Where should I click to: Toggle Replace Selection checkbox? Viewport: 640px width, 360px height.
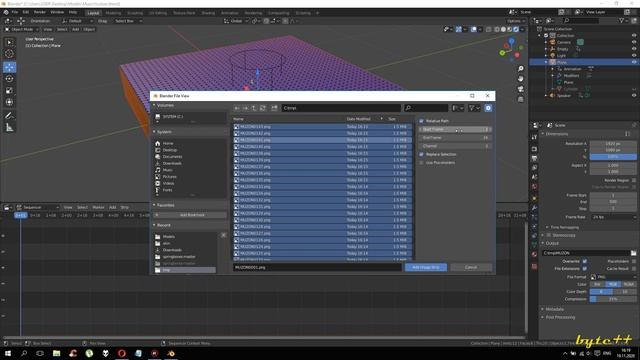point(422,154)
